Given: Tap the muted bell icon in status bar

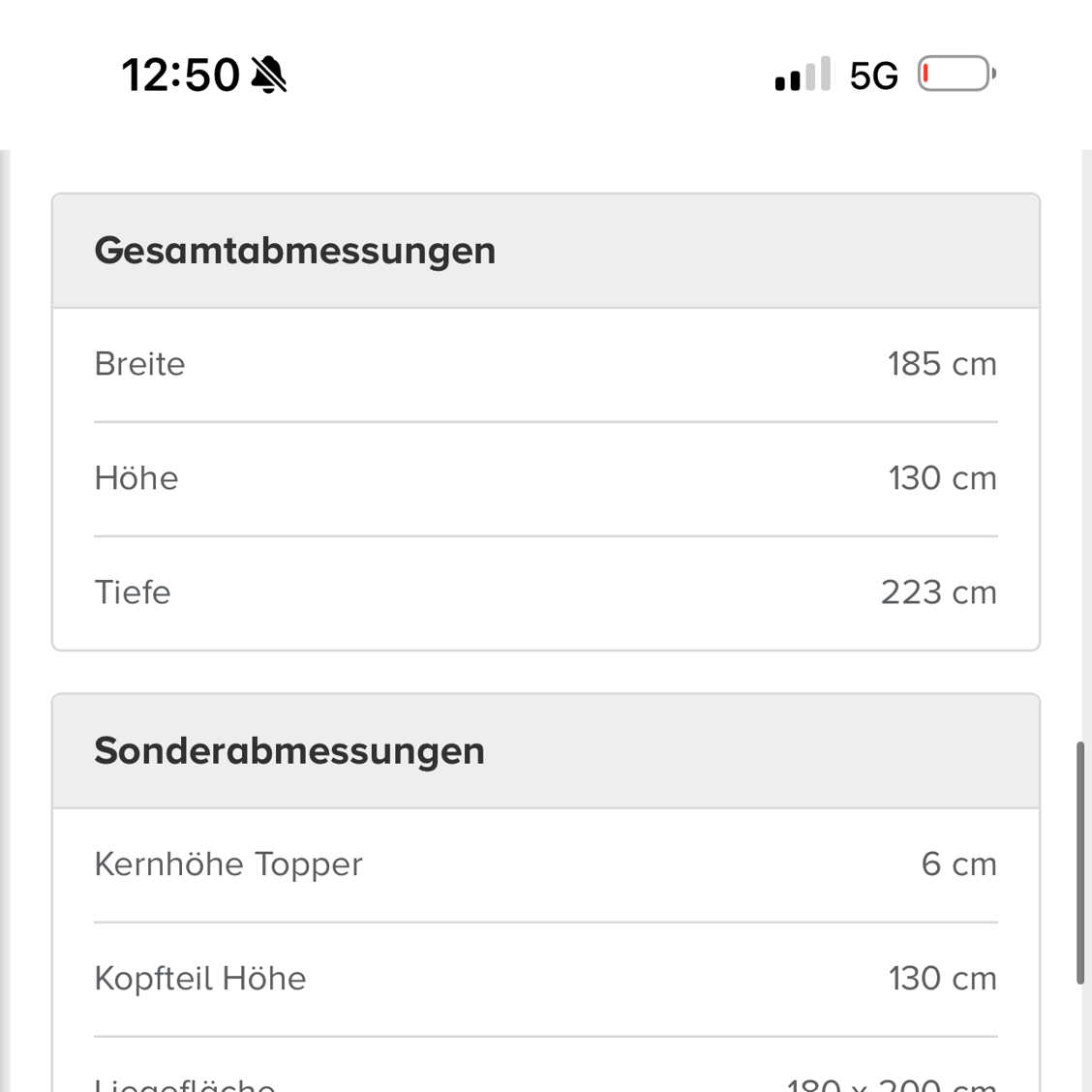Looking at the screenshot, I should pos(269,75).
